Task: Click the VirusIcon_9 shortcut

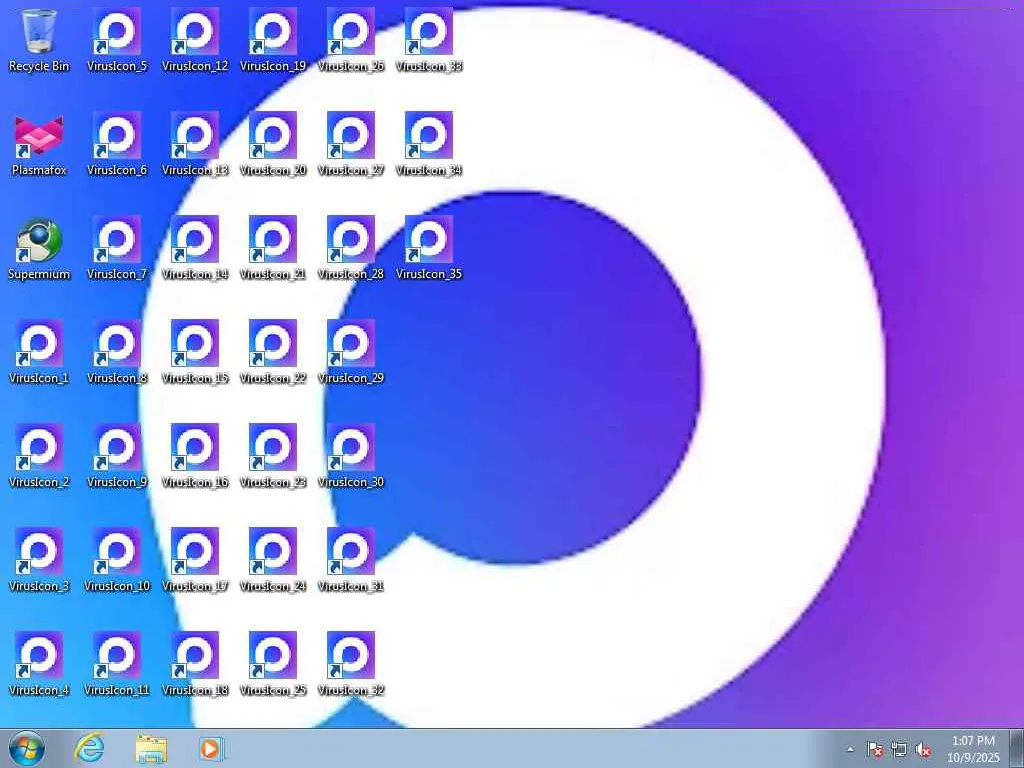Action: click(x=117, y=456)
